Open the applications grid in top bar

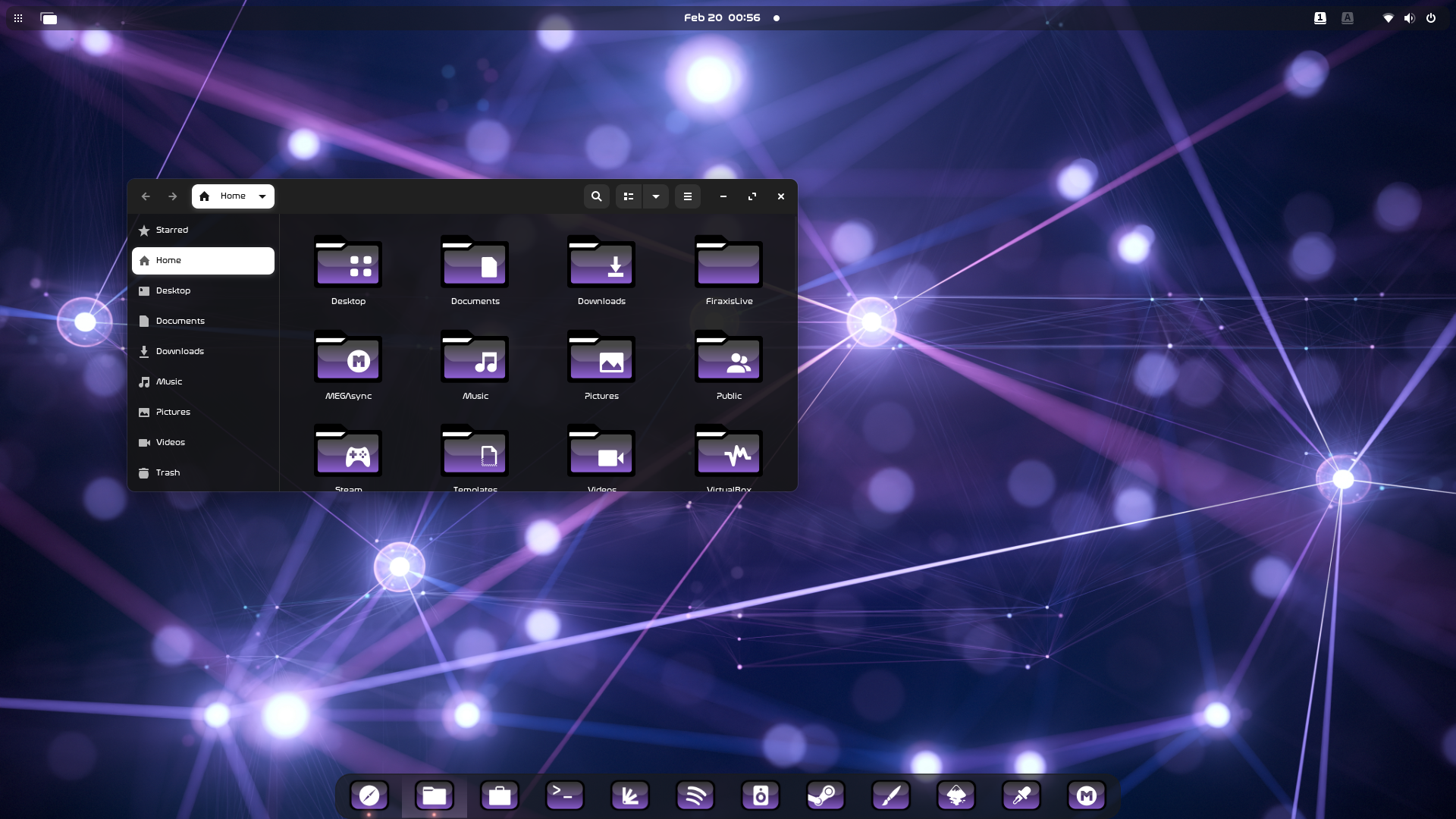18,18
